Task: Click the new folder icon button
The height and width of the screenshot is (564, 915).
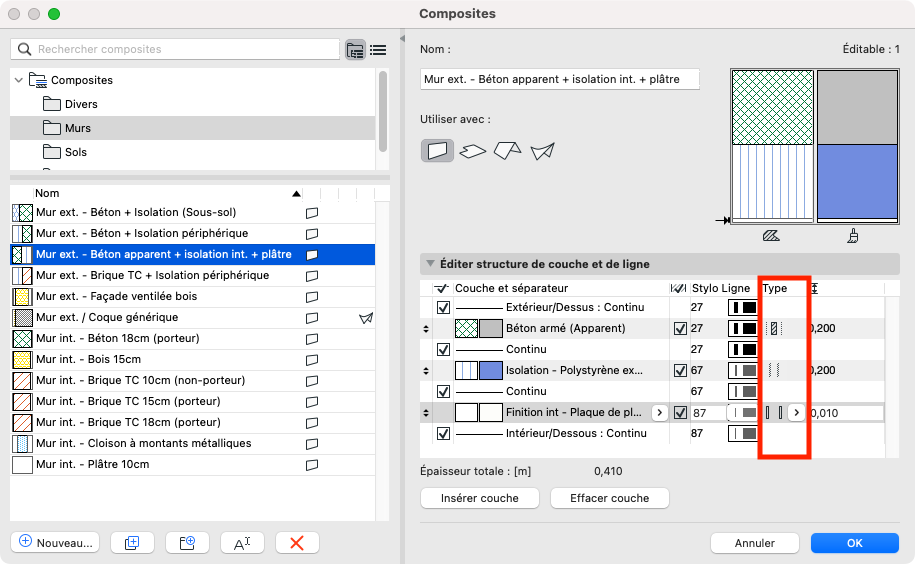Action: point(187,542)
